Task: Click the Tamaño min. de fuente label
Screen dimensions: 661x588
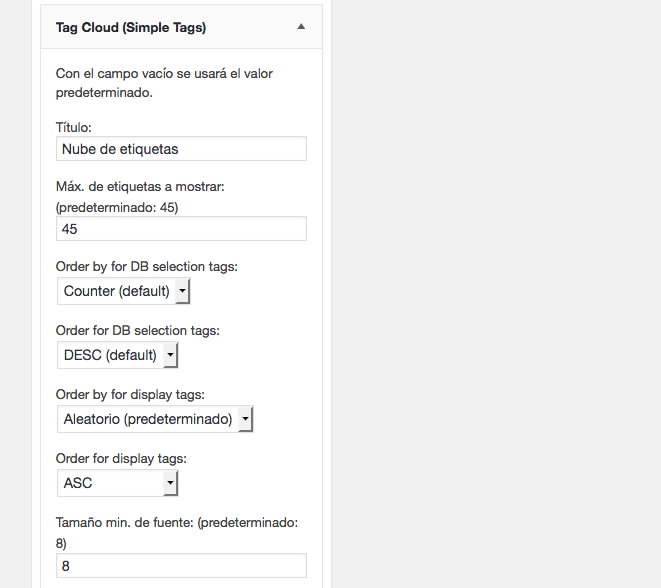Action: tap(175, 522)
